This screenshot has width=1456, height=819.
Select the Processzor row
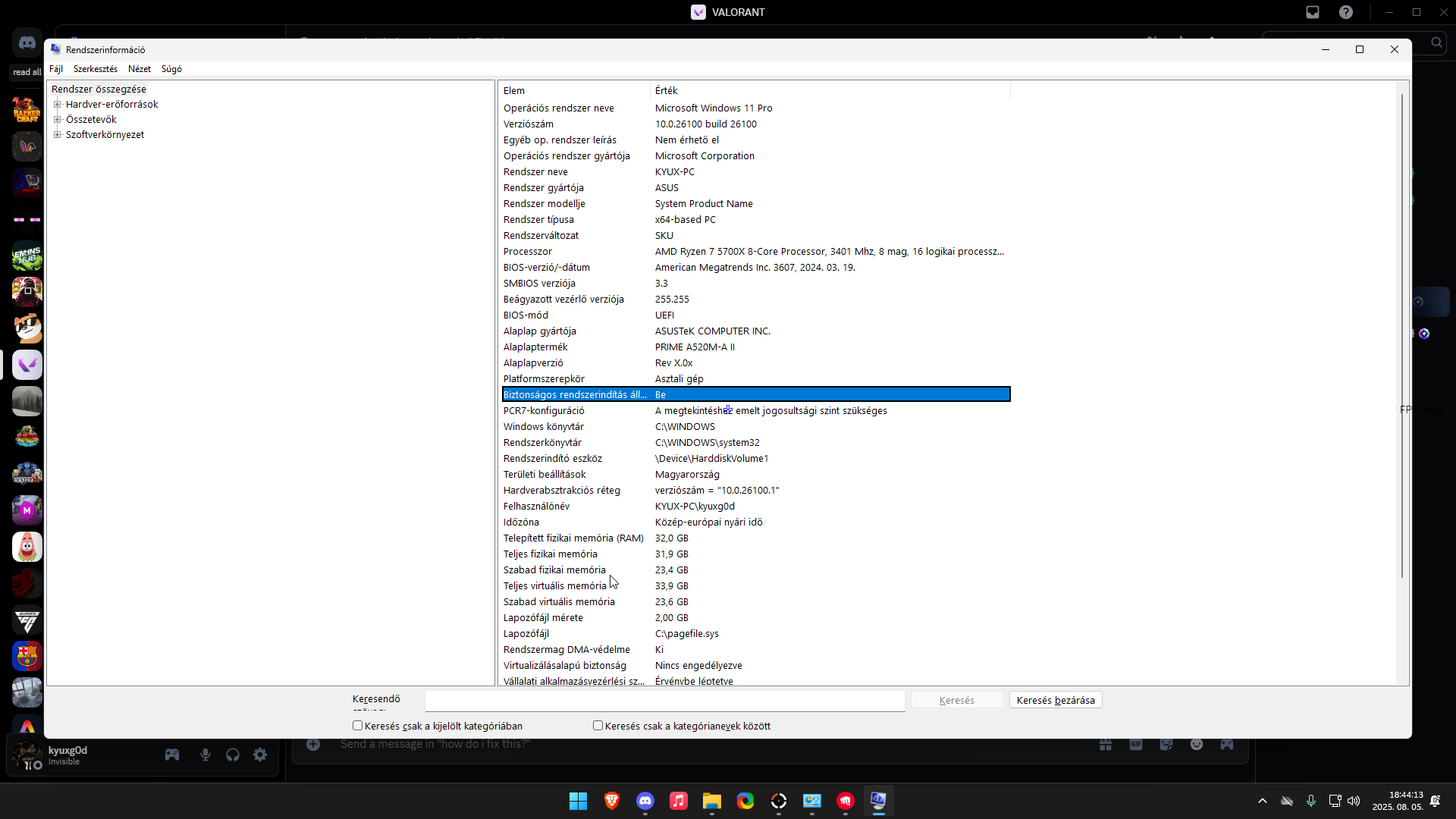click(756, 252)
